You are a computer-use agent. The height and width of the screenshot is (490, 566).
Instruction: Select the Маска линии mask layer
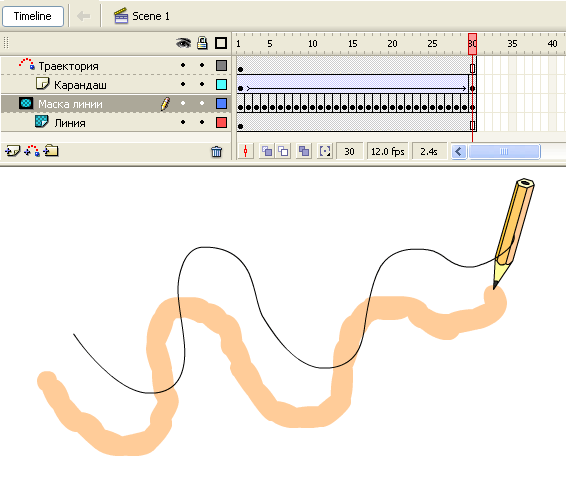[116, 104]
